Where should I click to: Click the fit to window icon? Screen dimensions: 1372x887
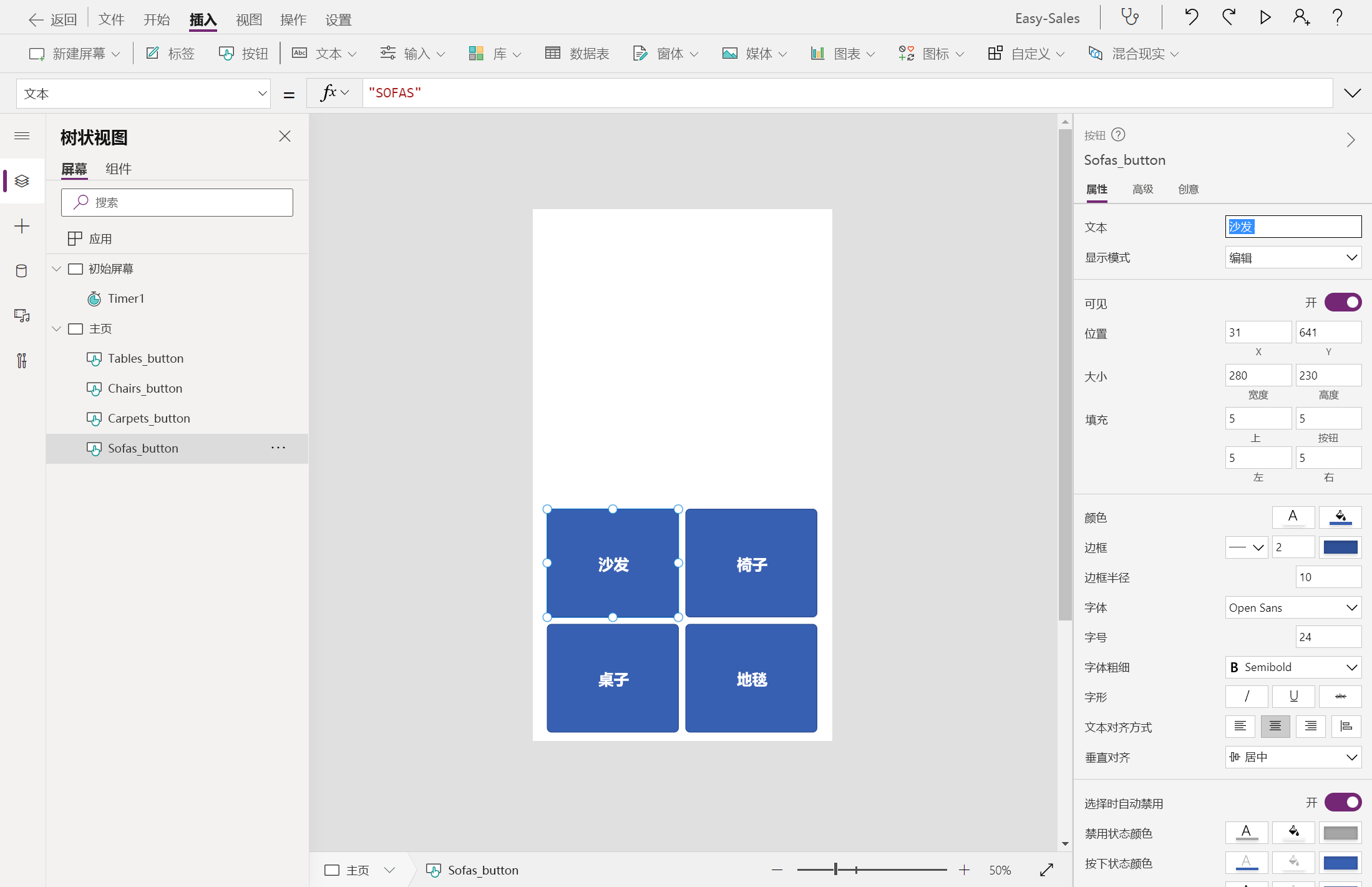click(x=1046, y=870)
